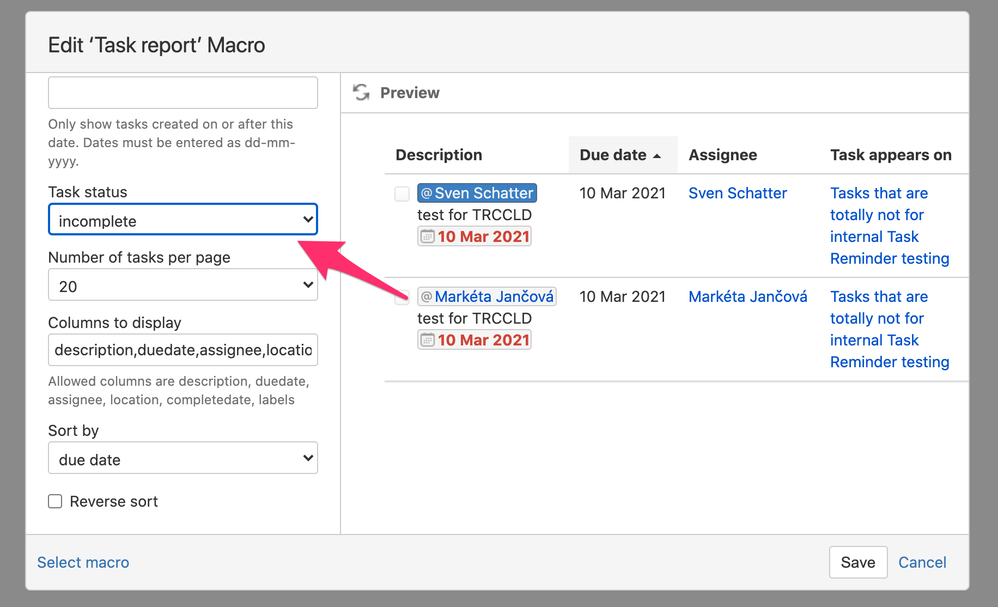998x607 pixels.
Task: Click the Due date sort arrow
Action: coord(657,156)
